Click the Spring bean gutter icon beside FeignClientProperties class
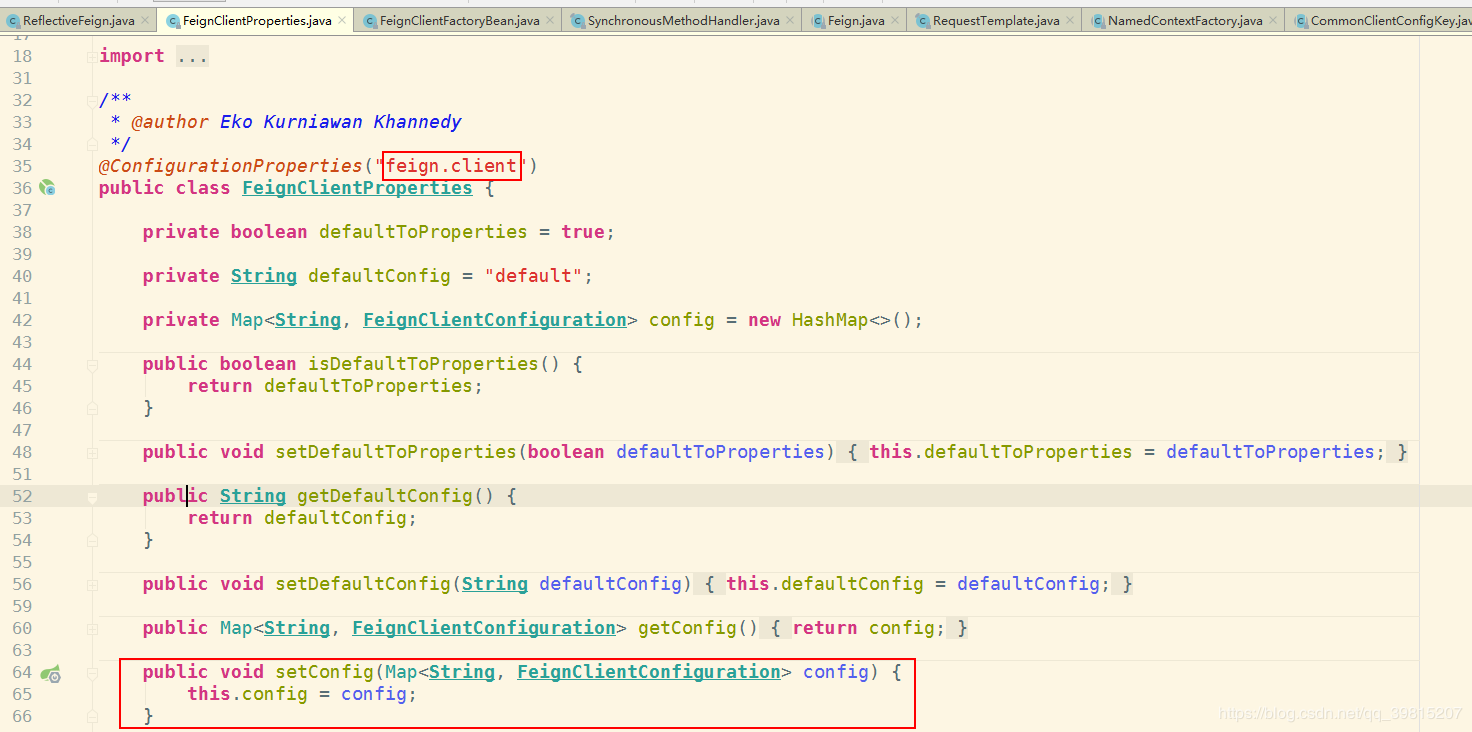The image size is (1472, 732). click(x=47, y=187)
